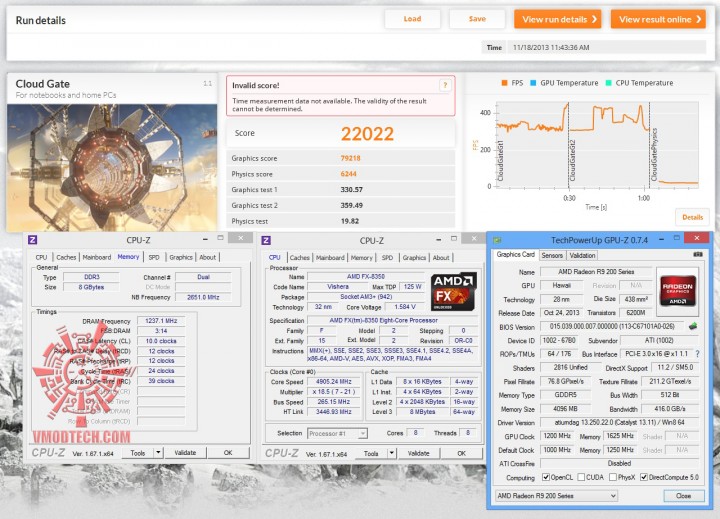Click the Graphics score value 79218

(350, 158)
